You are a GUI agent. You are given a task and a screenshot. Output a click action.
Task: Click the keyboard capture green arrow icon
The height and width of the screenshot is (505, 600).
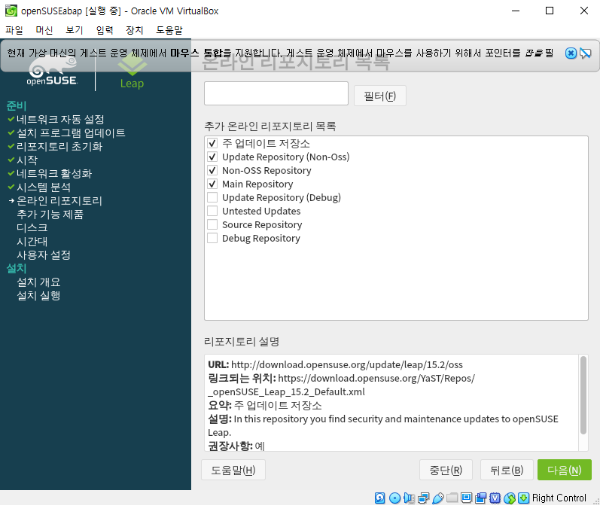coord(523,498)
